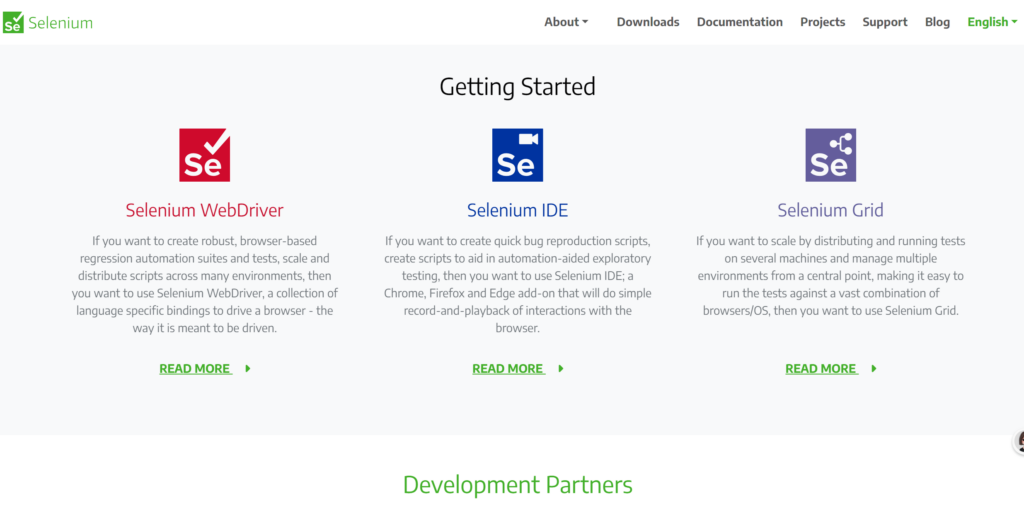Click the purple Selenium Grid icon
Screen dimensions: 1024x530
(830, 155)
